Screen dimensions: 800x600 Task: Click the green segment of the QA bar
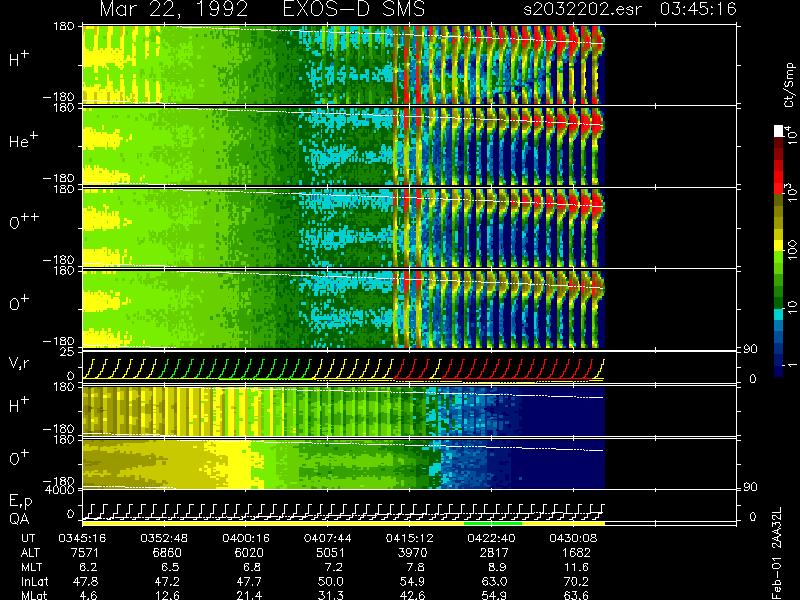(x=493, y=523)
